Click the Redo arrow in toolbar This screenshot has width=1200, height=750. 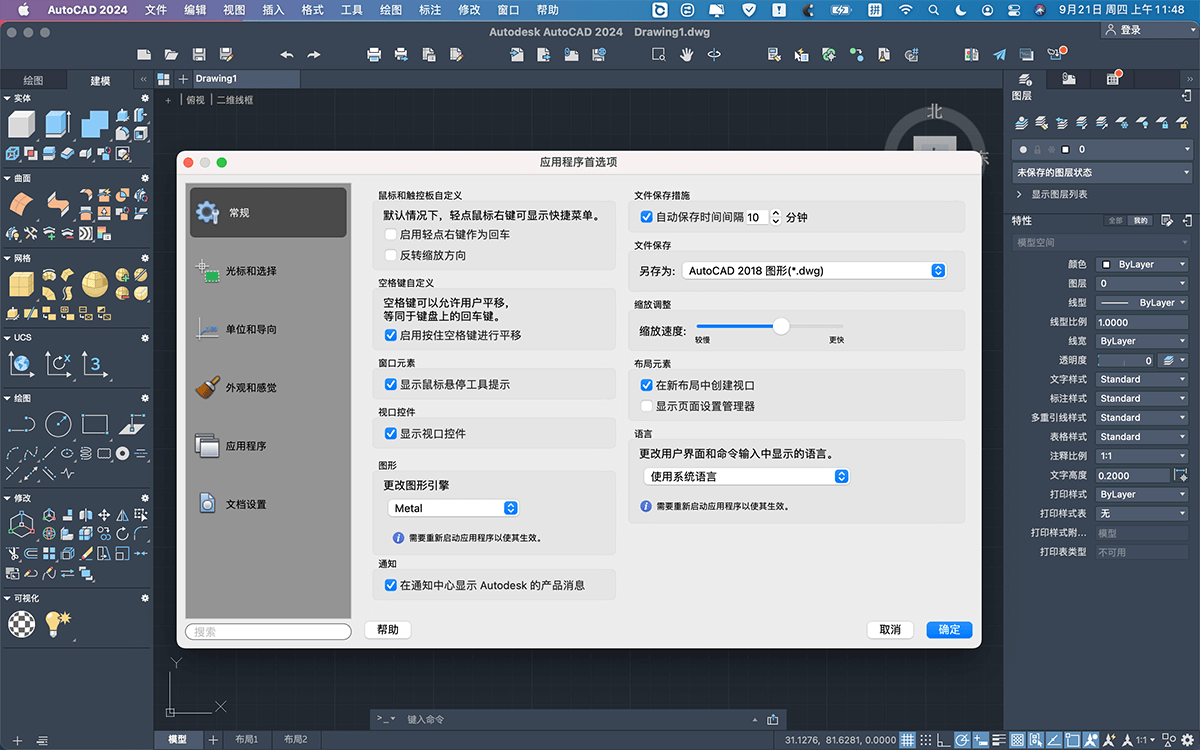pyautogui.click(x=314, y=54)
